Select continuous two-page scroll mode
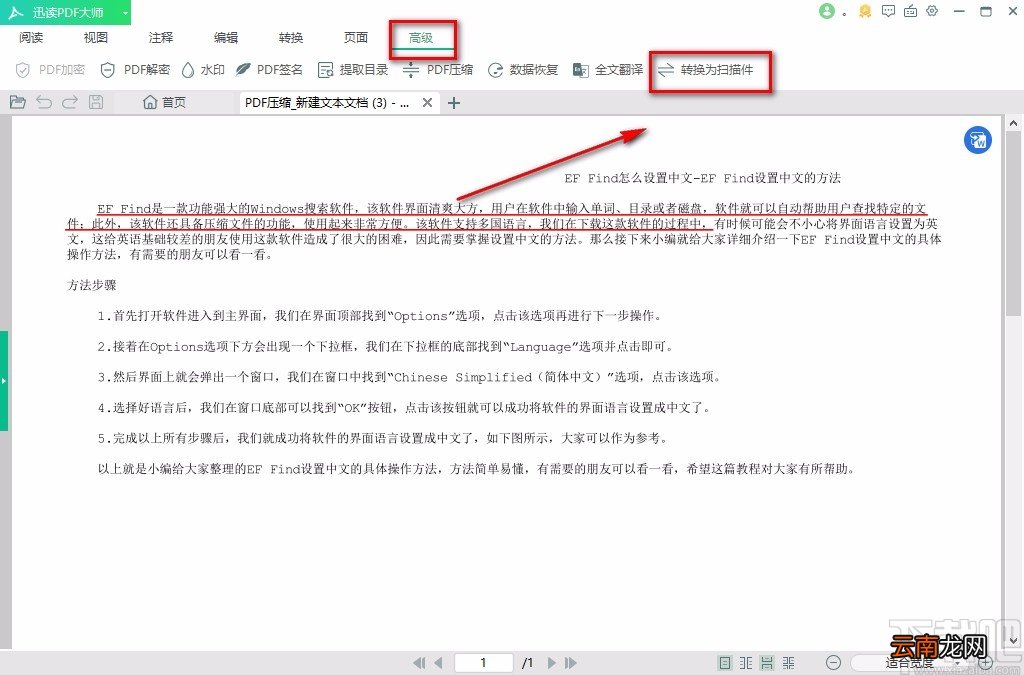1024x675 pixels. (x=789, y=663)
